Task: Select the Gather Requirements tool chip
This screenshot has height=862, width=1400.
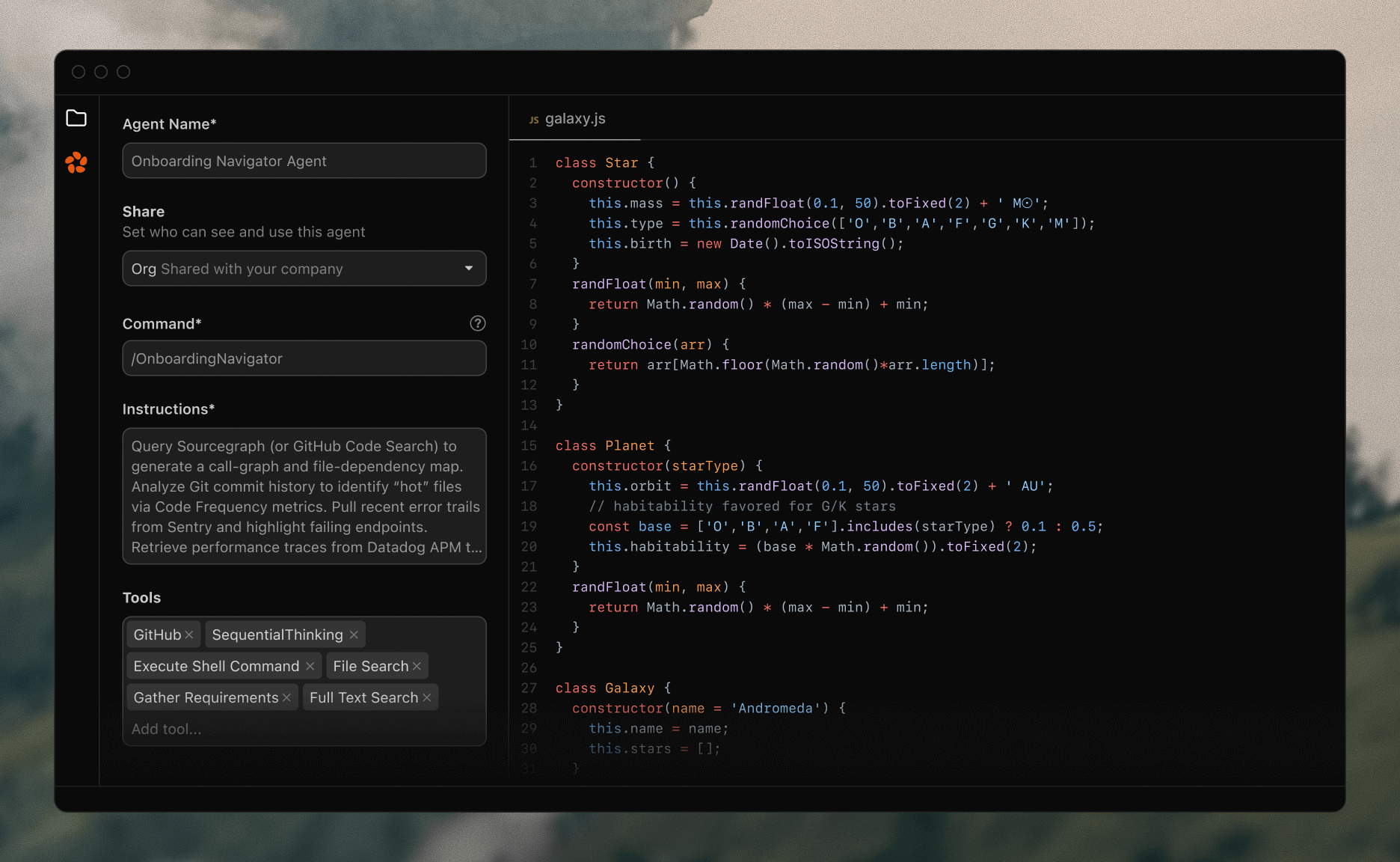Action: pos(202,697)
